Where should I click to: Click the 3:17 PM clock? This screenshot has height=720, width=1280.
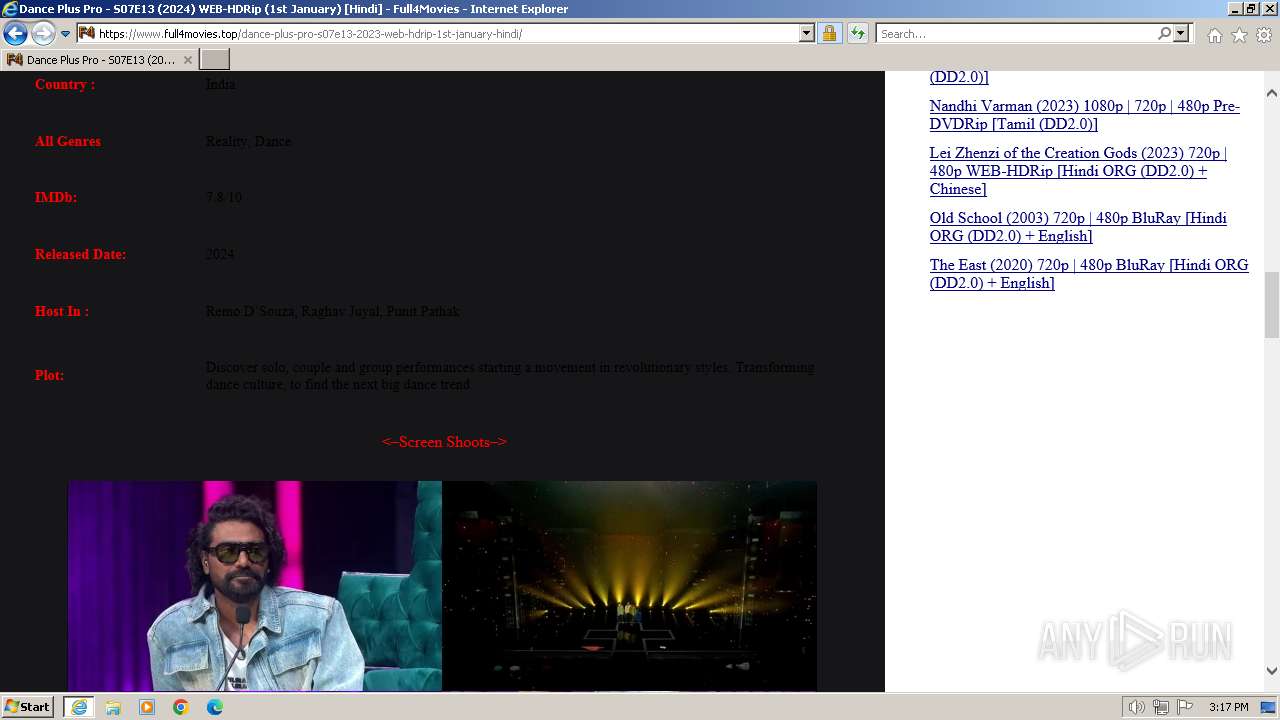(1229, 707)
